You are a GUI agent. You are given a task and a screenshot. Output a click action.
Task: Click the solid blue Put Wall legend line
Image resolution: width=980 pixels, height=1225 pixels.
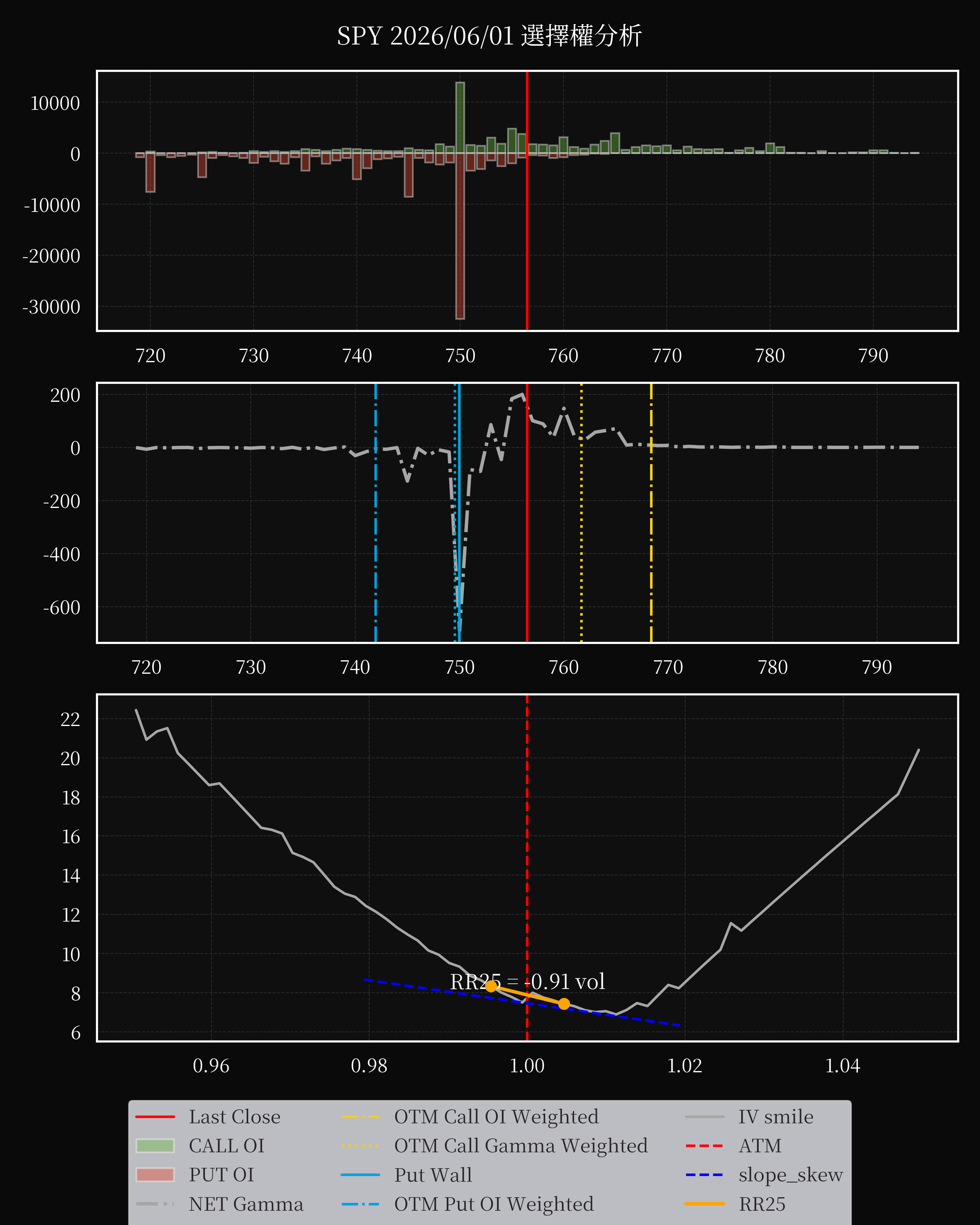tap(360, 1175)
